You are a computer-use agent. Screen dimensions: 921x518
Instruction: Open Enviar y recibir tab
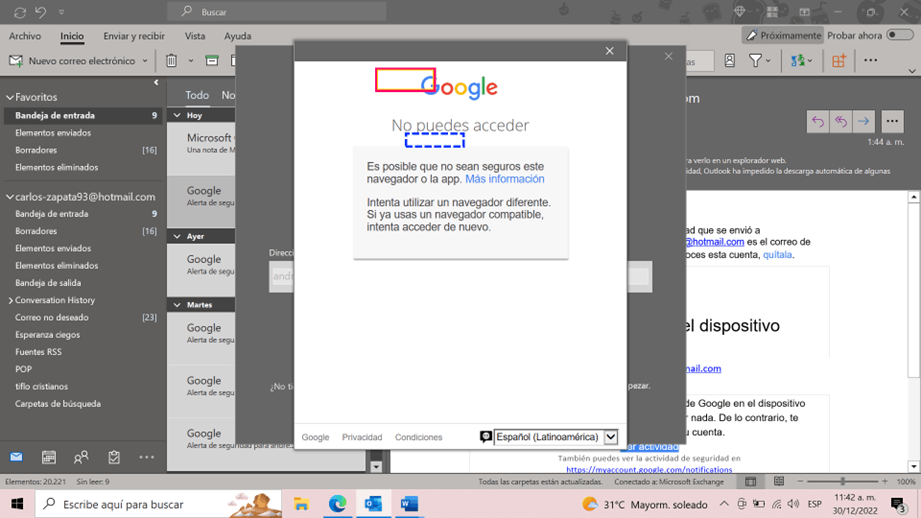coord(134,36)
